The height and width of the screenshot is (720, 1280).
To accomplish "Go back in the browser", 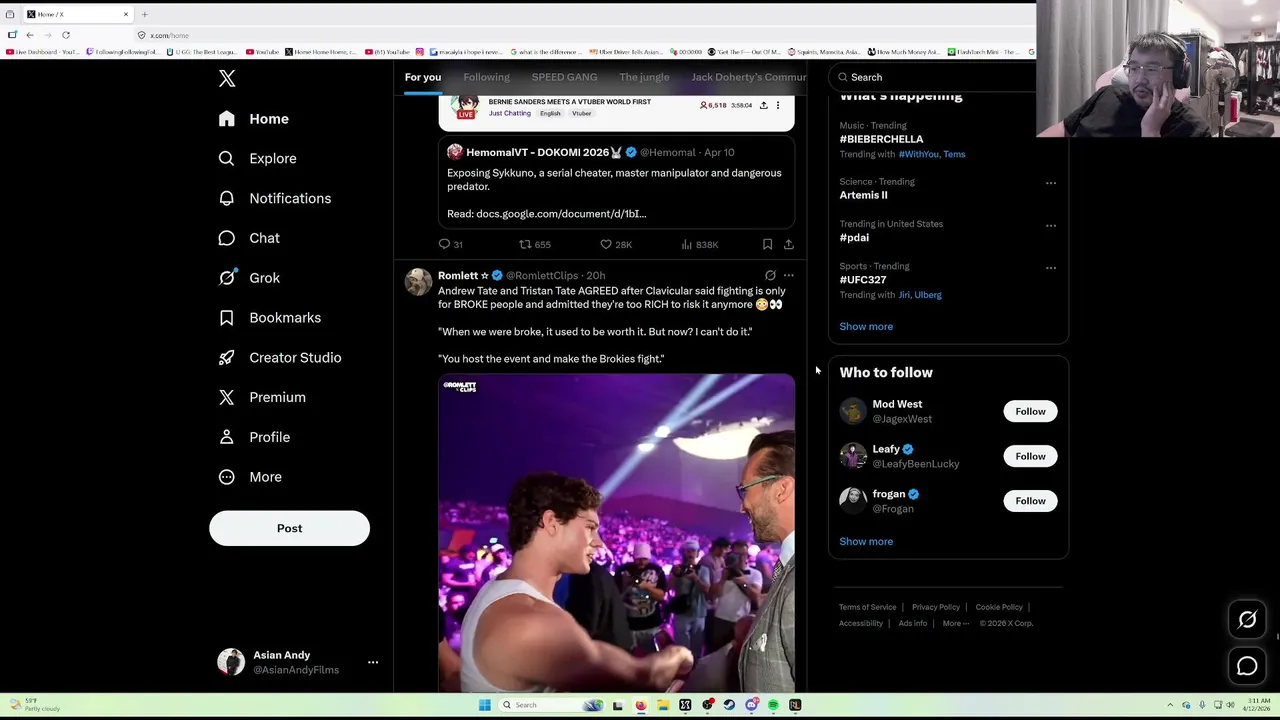I will (x=30, y=35).
